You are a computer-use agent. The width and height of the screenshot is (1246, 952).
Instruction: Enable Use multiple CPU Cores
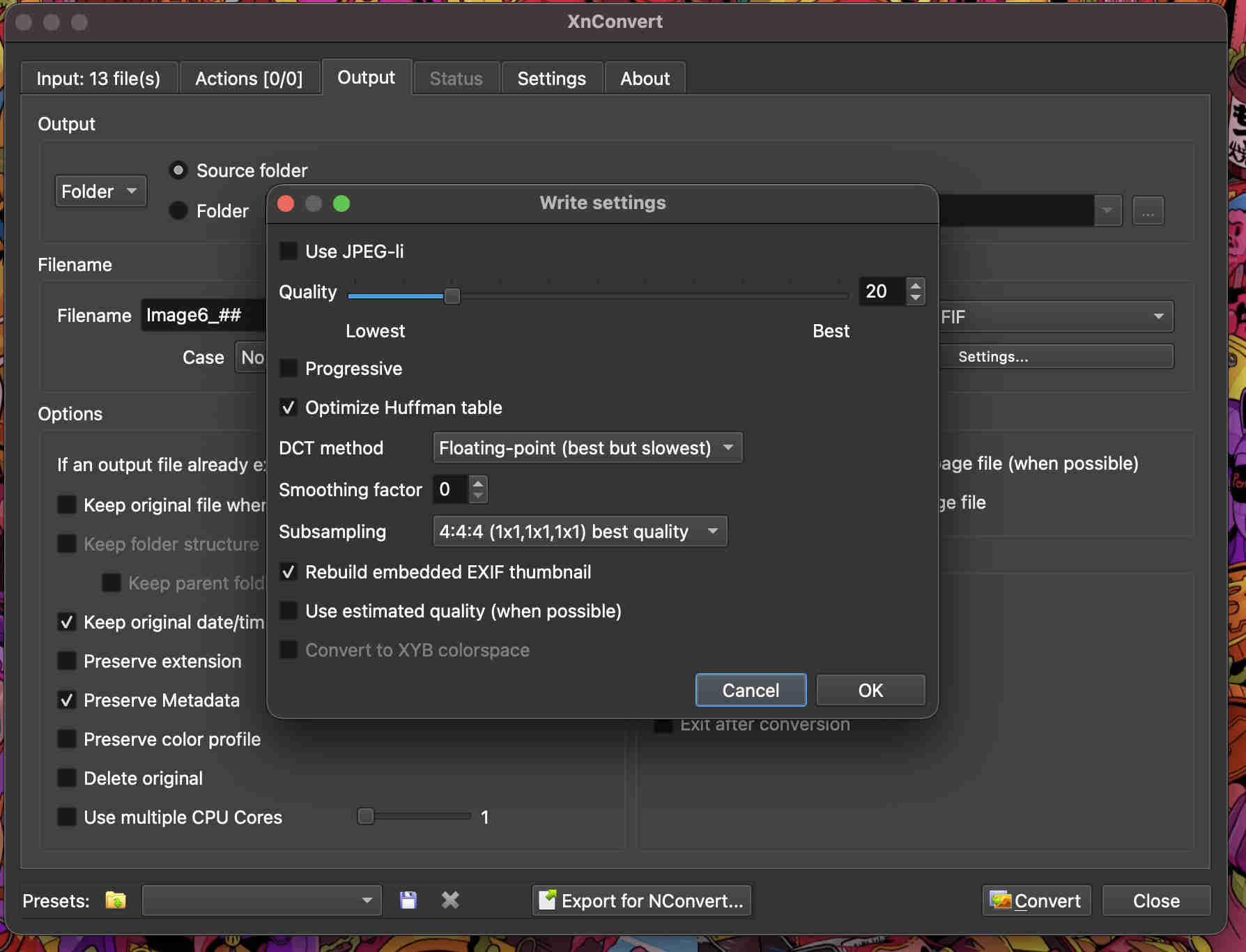click(67, 817)
